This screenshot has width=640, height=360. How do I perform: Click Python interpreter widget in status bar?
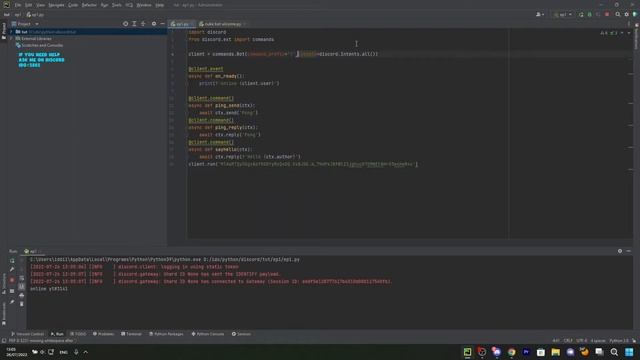(x=619, y=340)
